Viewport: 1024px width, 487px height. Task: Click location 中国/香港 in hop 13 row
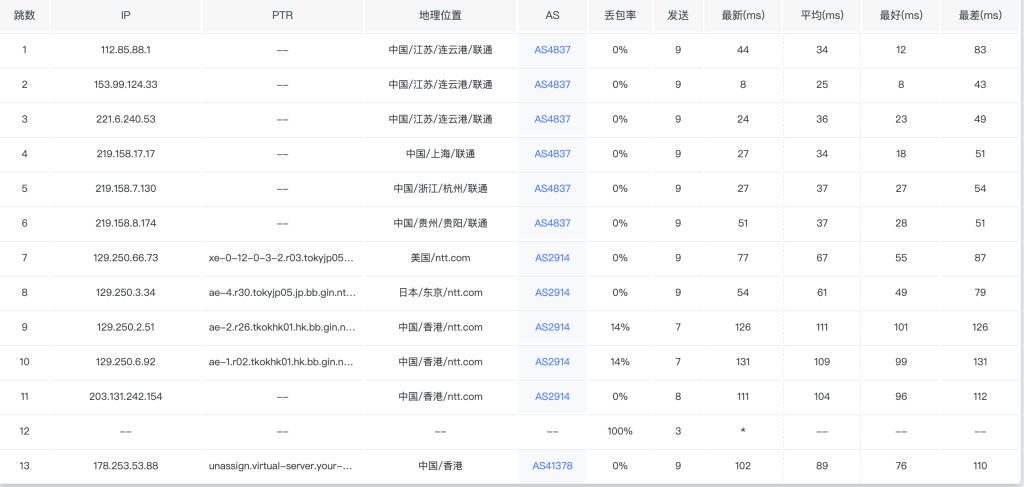tap(440, 466)
